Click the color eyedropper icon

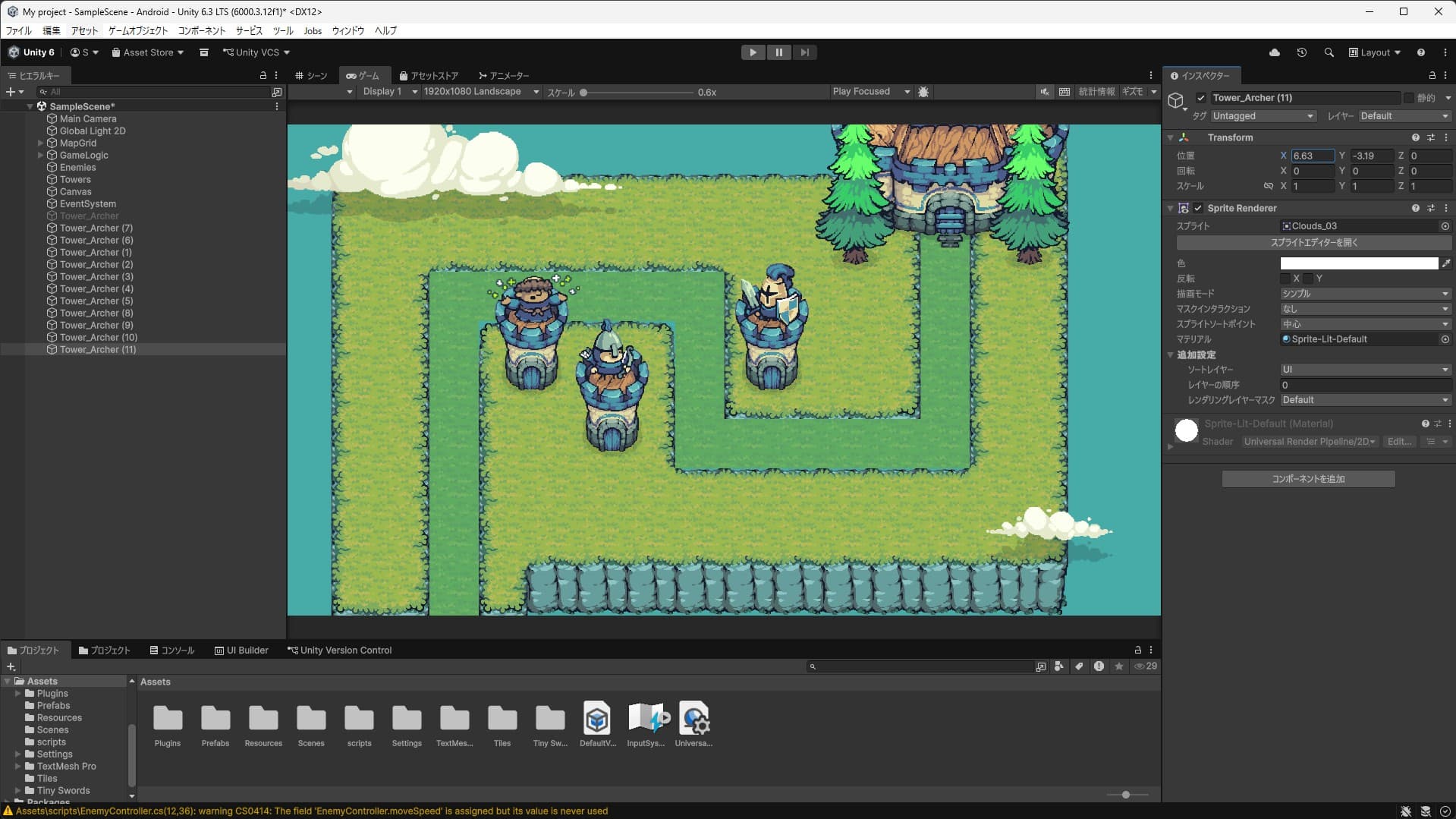pos(1445,263)
